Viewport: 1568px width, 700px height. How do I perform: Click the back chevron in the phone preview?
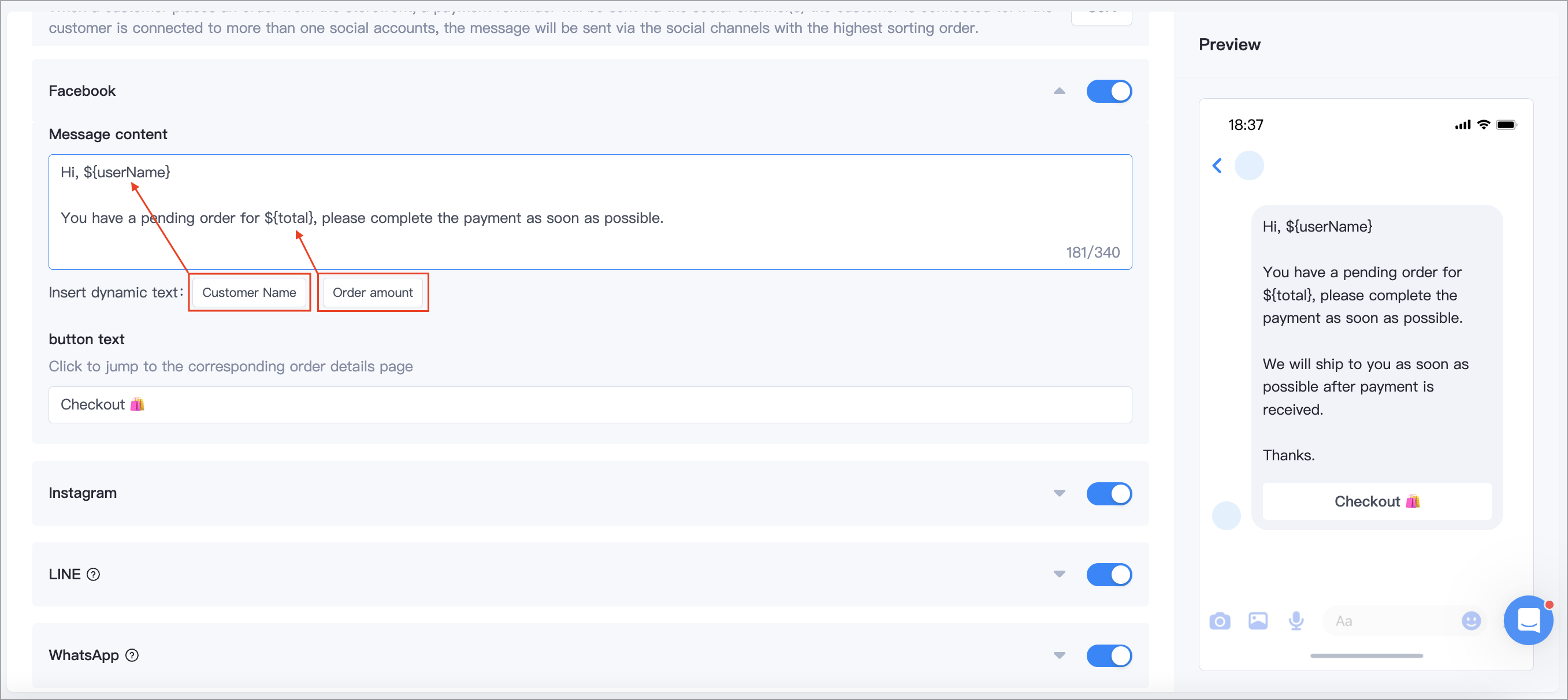click(1217, 166)
